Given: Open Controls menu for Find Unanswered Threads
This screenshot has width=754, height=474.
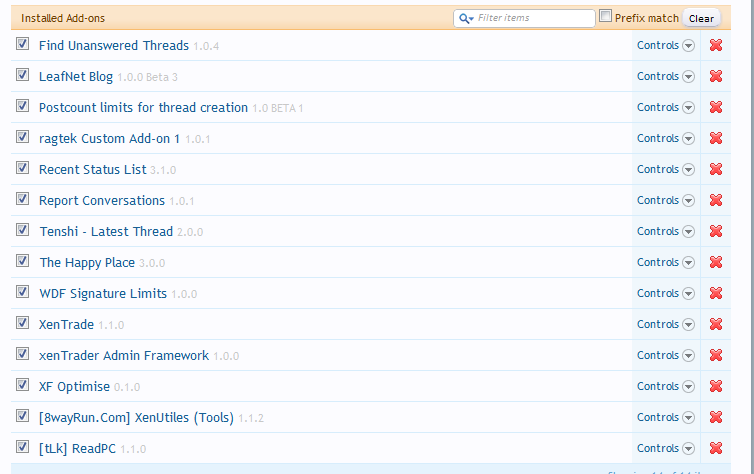Looking at the screenshot, I should [666, 45].
